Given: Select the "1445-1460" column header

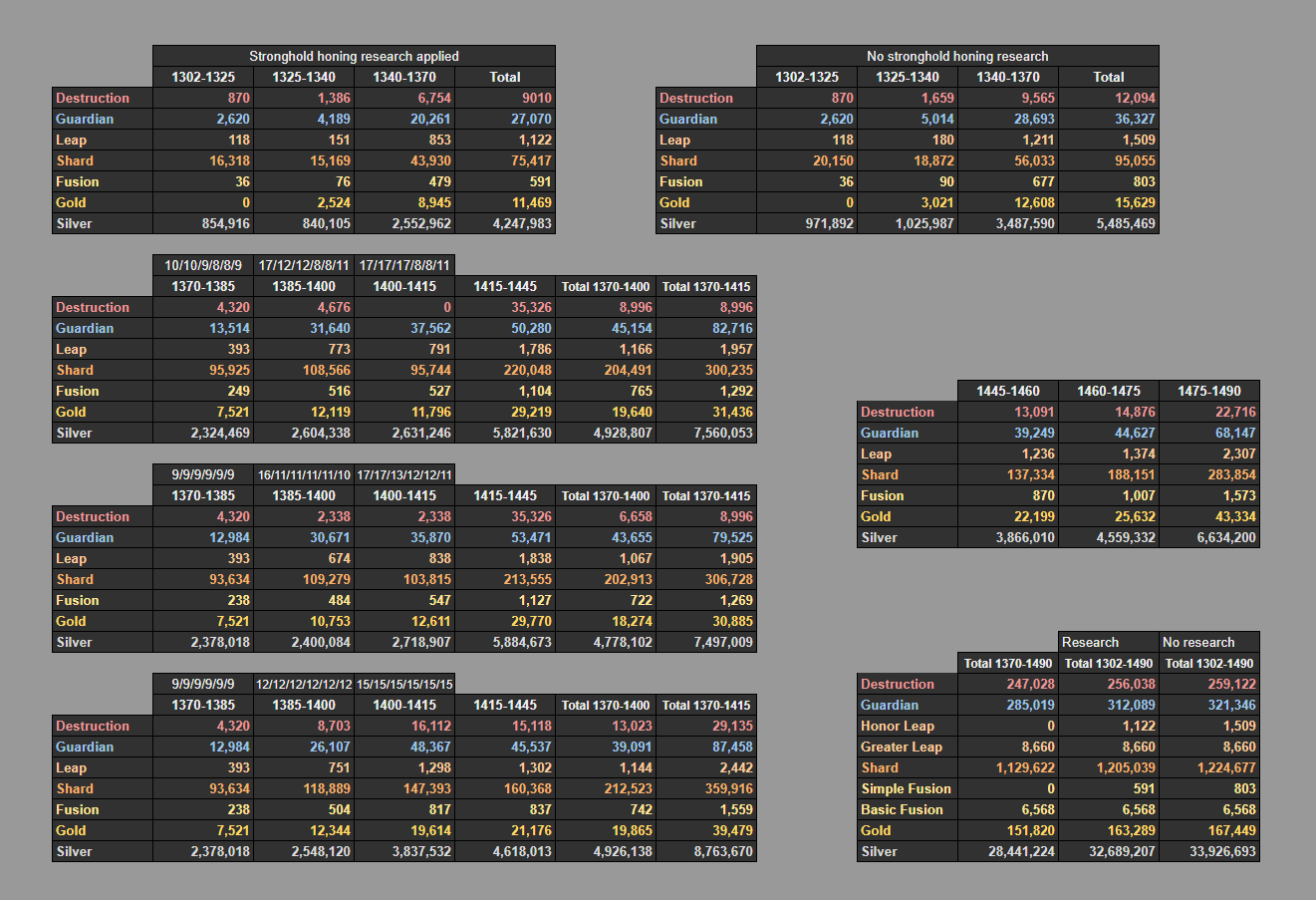Looking at the screenshot, I should pyautogui.click(x=1008, y=391).
